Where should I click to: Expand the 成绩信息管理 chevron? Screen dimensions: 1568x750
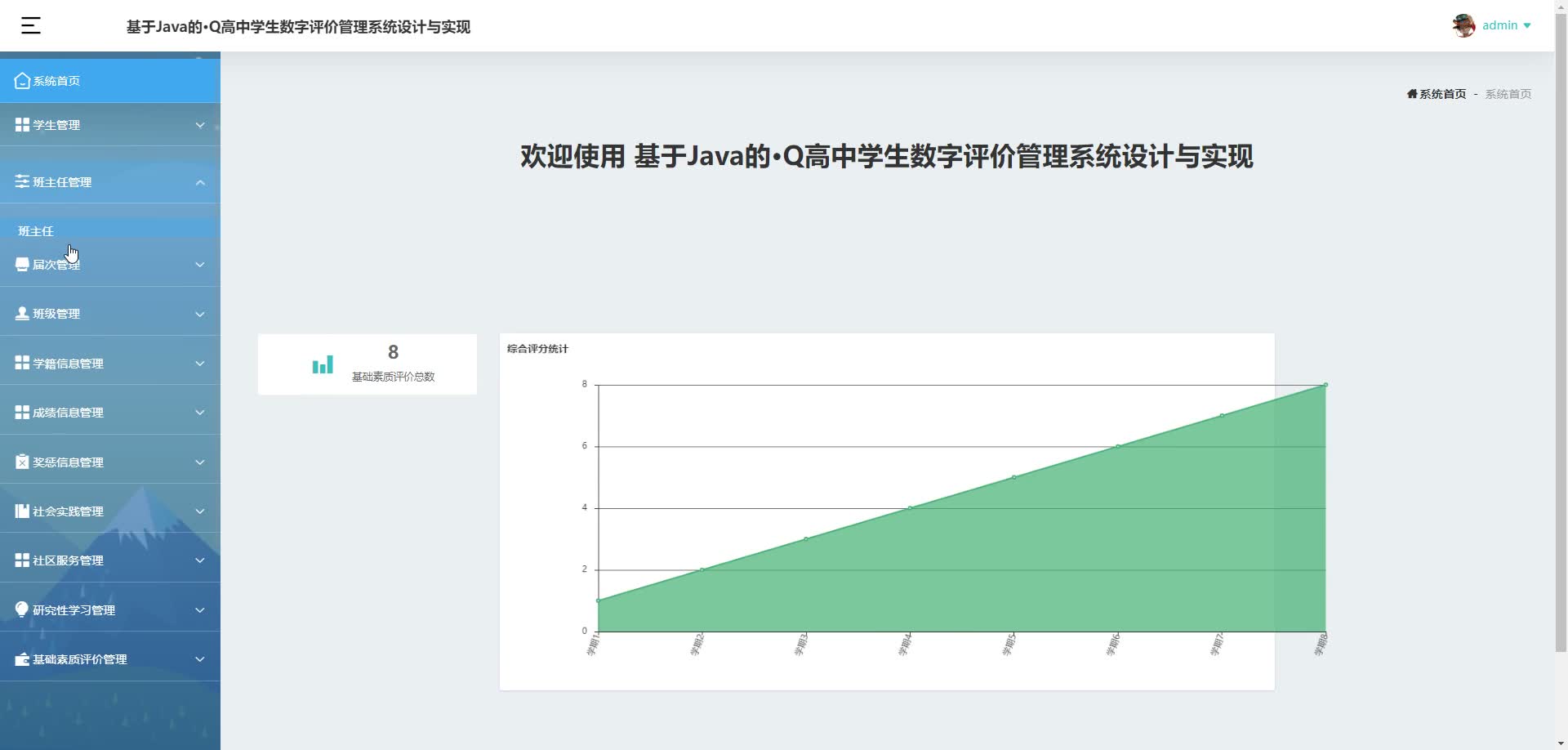tap(200, 413)
